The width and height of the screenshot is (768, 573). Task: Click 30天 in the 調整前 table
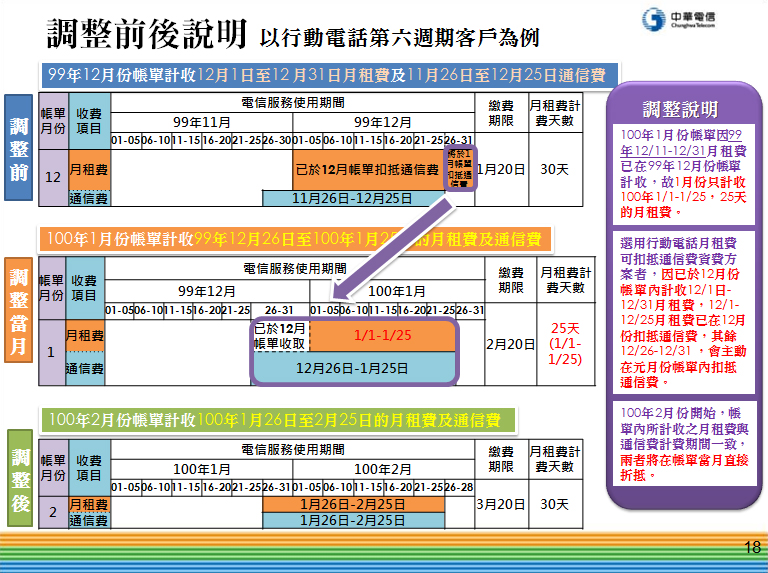pos(555,169)
